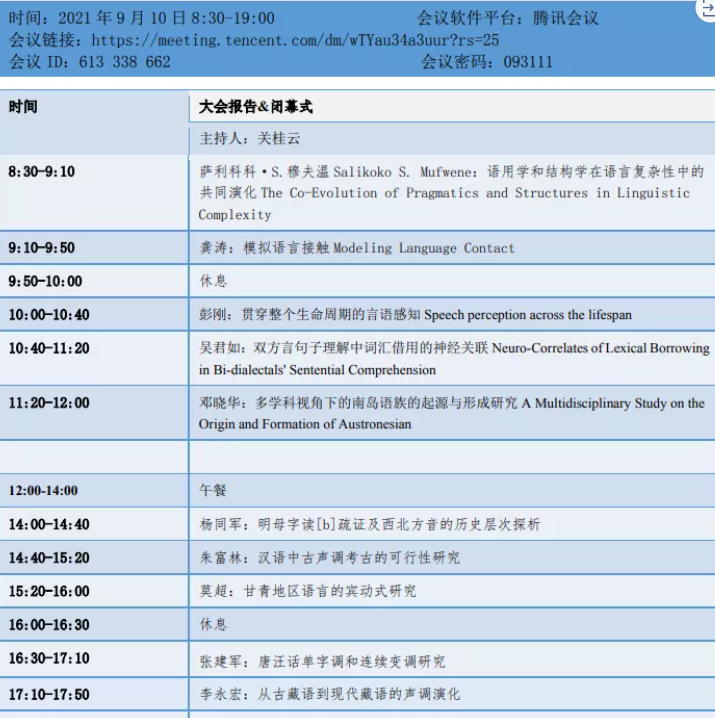This screenshot has width=715, height=718.
Task: Click the share/export icon in top-right corner
Action: (703, 8)
